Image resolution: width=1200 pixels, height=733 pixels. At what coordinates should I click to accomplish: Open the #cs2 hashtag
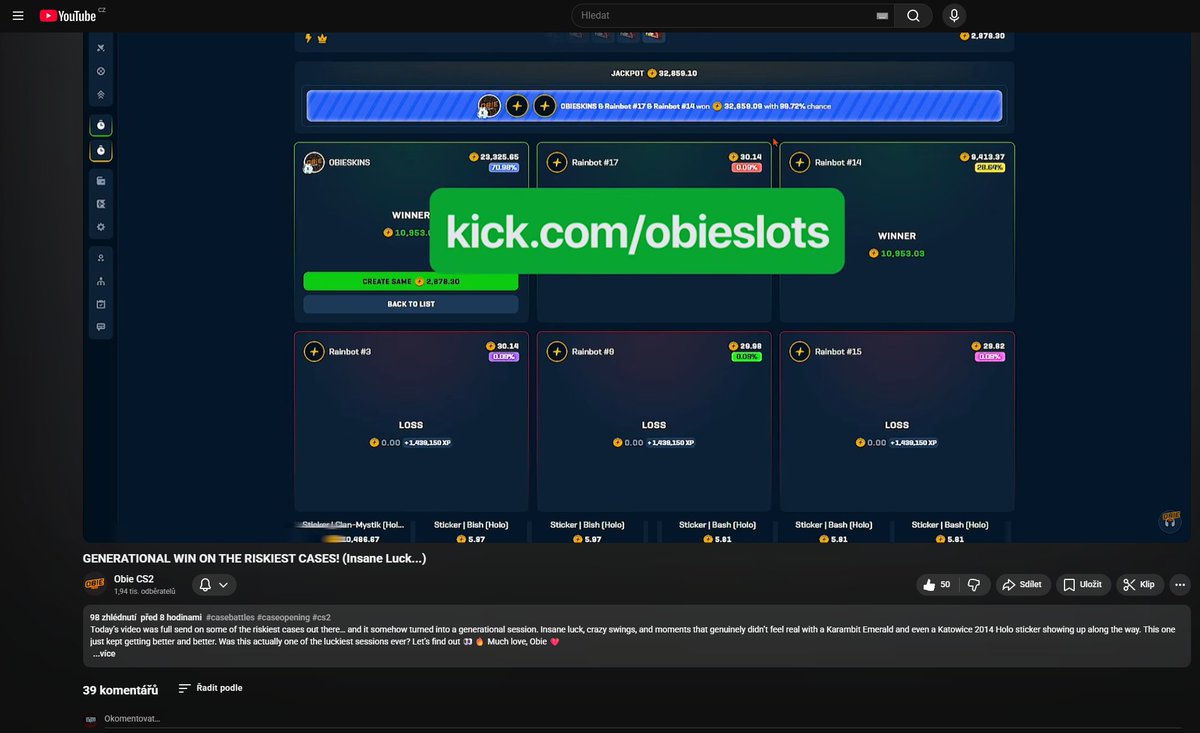pos(322,617)
